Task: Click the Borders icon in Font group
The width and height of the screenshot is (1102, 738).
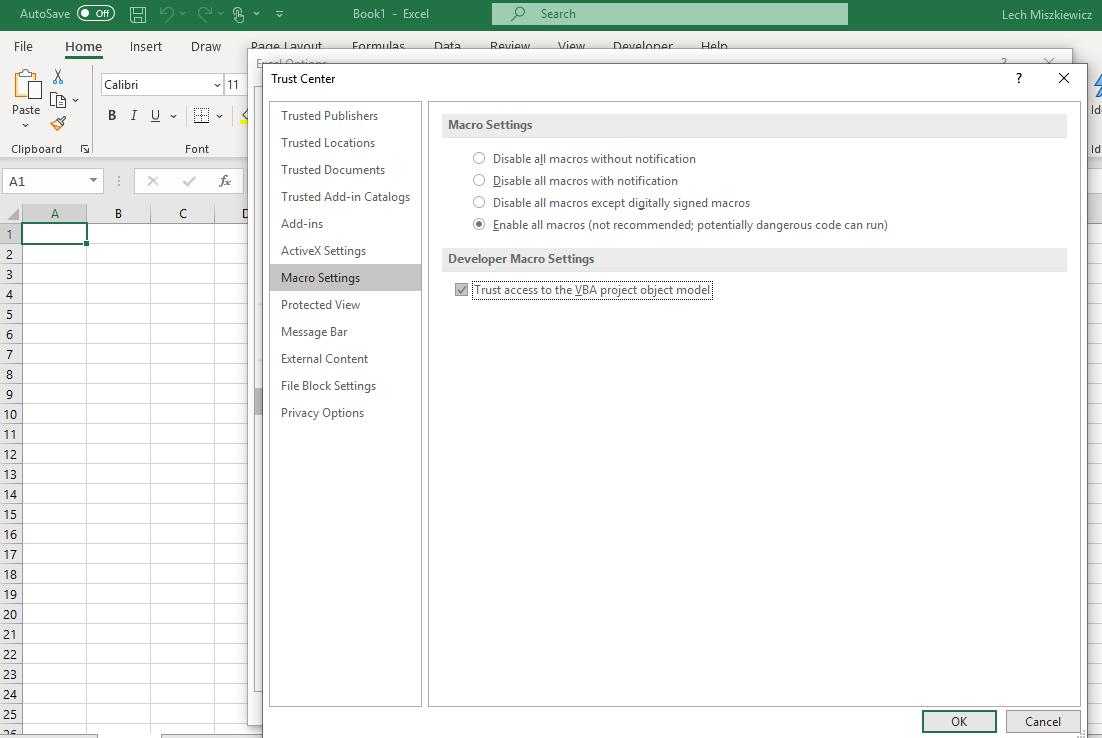Action: (x=201, y=116)
